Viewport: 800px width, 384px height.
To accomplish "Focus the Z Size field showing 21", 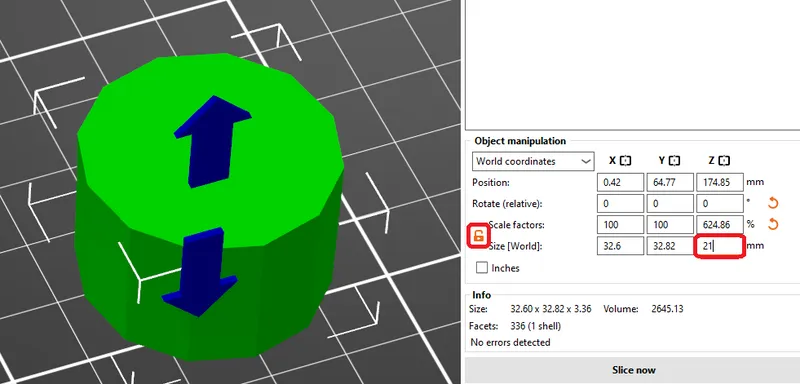I will coord(719,246).
